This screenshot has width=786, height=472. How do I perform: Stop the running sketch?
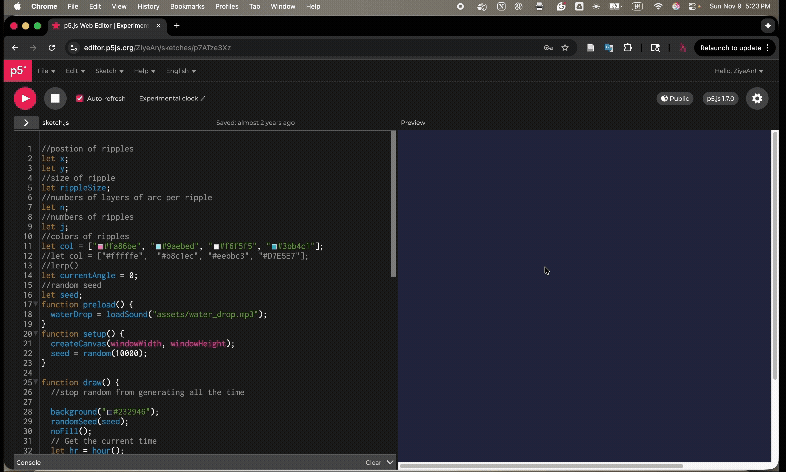coord(55,98)
